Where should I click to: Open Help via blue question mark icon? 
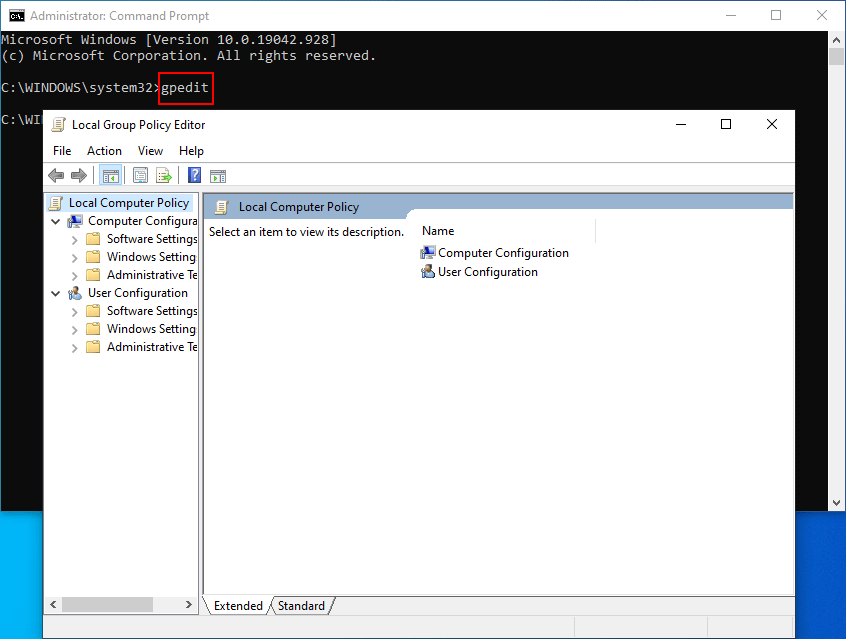pos(195,176)
